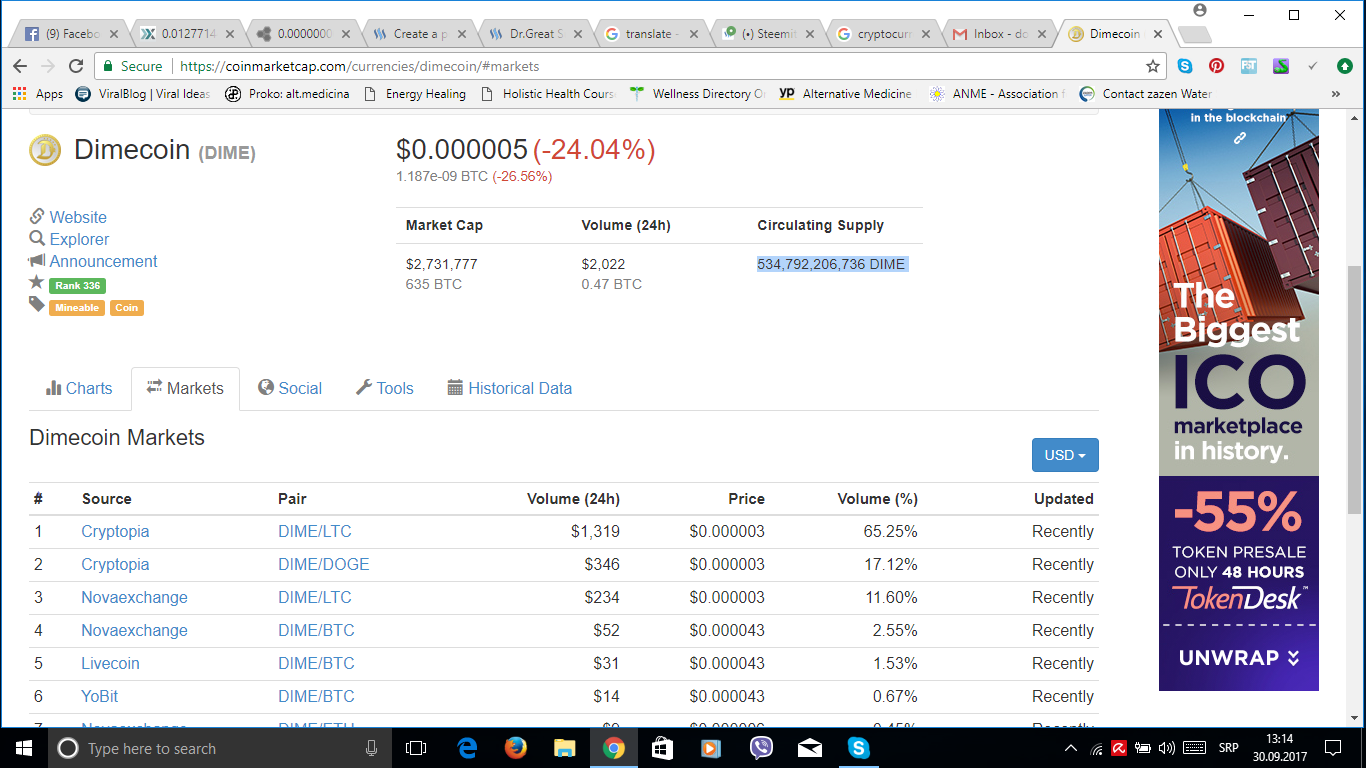Viewport: 1366px width, 768px height.
Task: Click the page vertical scrollbar thumb
Action: (1355, 390)
